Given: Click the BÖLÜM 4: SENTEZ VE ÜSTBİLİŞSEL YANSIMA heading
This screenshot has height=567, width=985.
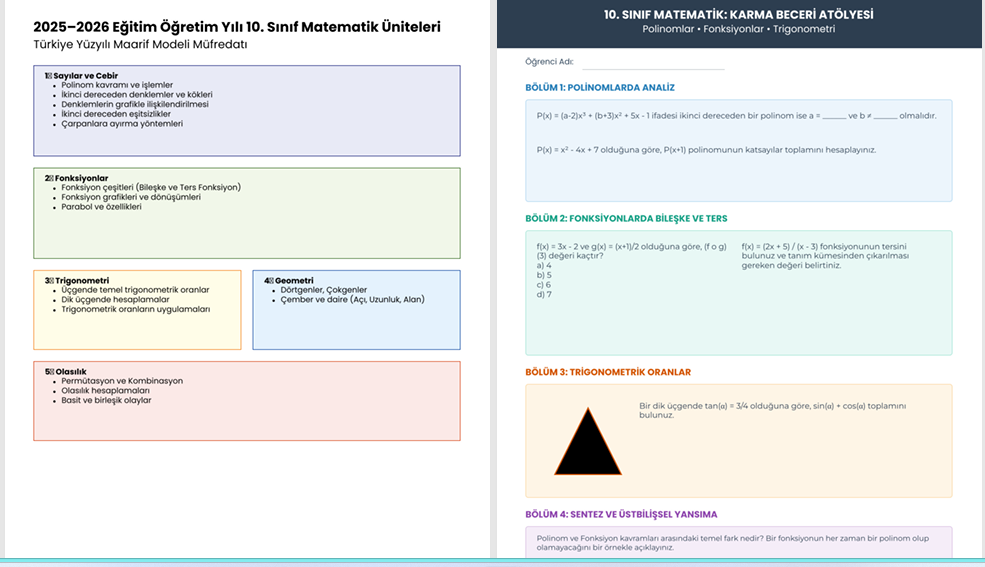Looking at the screenshot, I should pyautogui.click(x=621, y=514).
